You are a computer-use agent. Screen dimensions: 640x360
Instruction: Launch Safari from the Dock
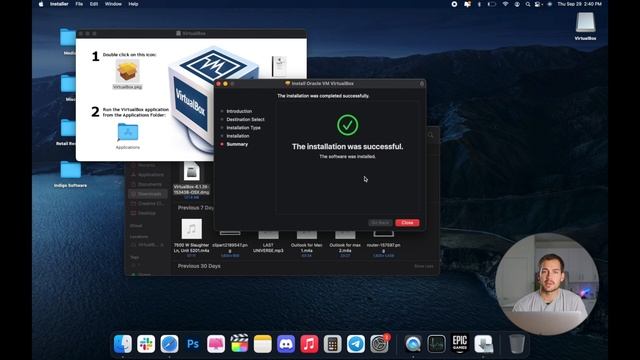169,344
